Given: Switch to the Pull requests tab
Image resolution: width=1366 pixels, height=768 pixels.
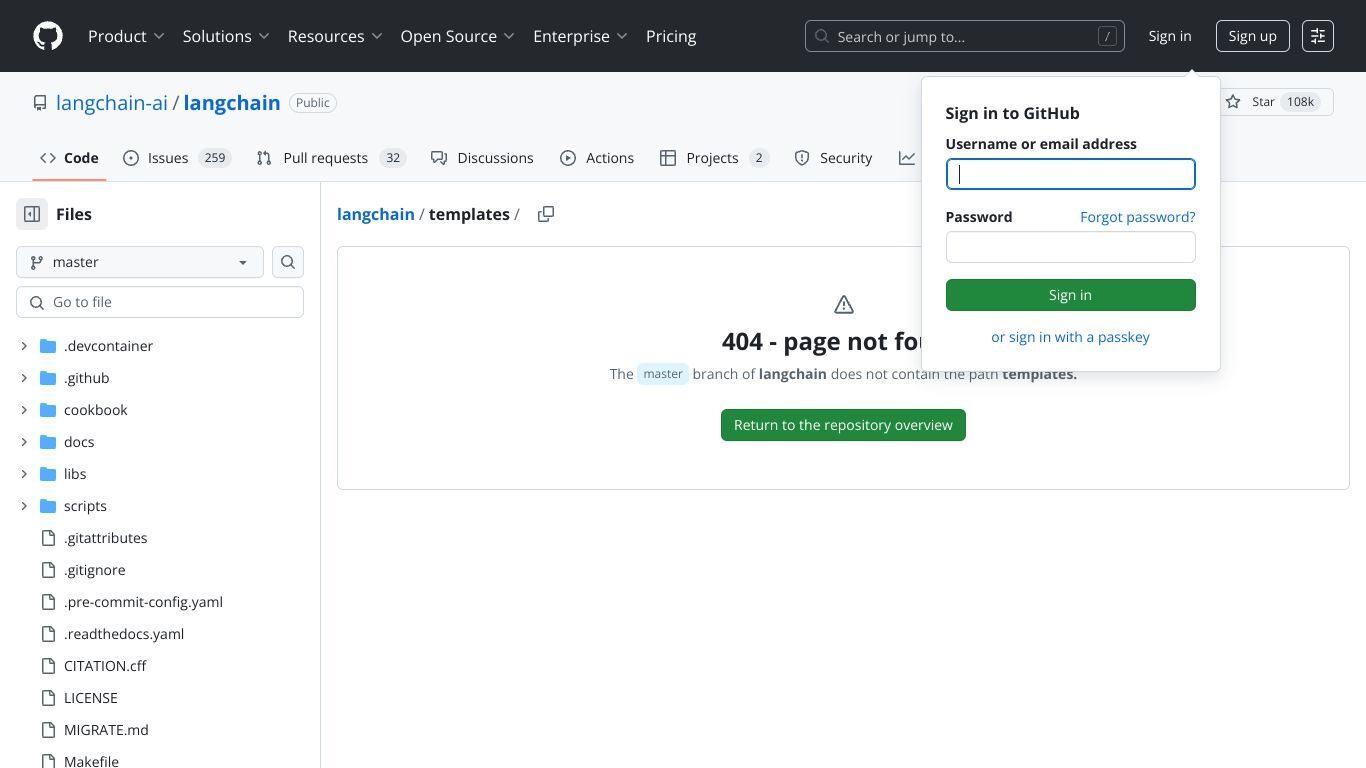Looking at the screenshot, I should pos(331,158).
